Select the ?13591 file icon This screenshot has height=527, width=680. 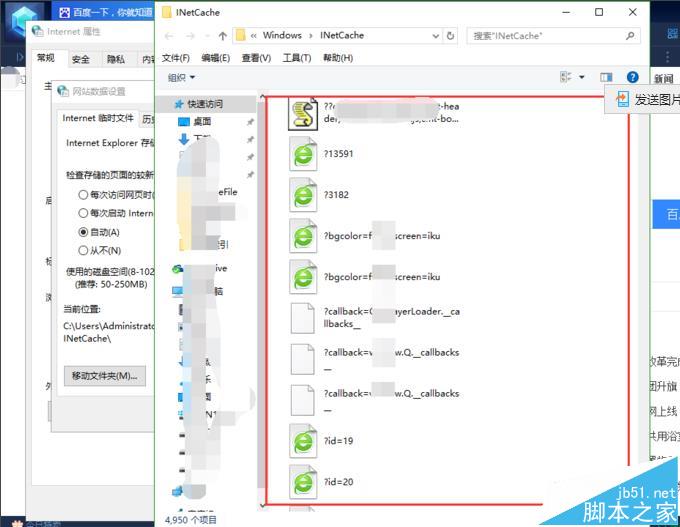(303, 154)
